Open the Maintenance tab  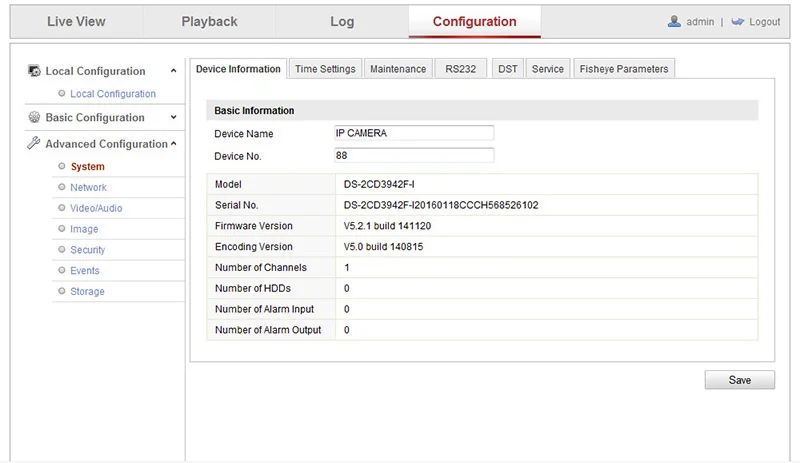398,69
